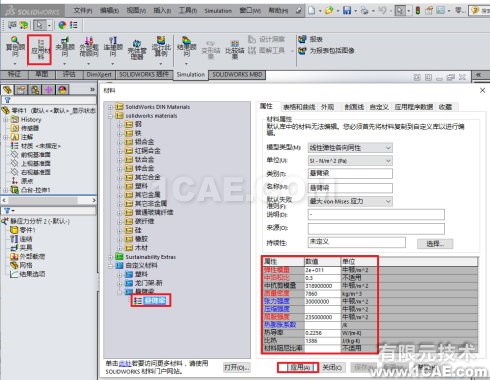Image resolution: width=490 pixels, height=380 pixels.
Task: Click the yield strength value cell 235000000
Action: pos(323,317)
